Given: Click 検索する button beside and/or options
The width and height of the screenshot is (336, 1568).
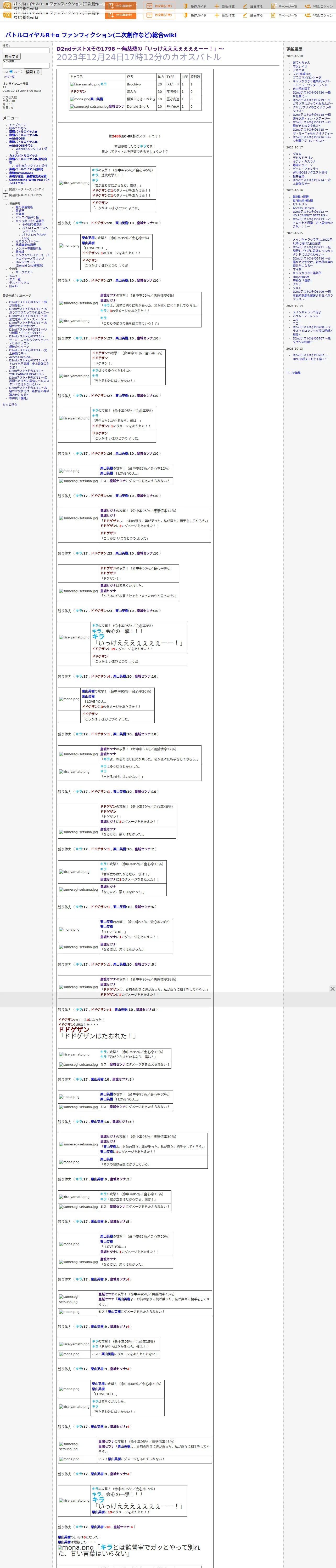Looking at the screenshot, I should pyautogui.click(x=32, y=72).
